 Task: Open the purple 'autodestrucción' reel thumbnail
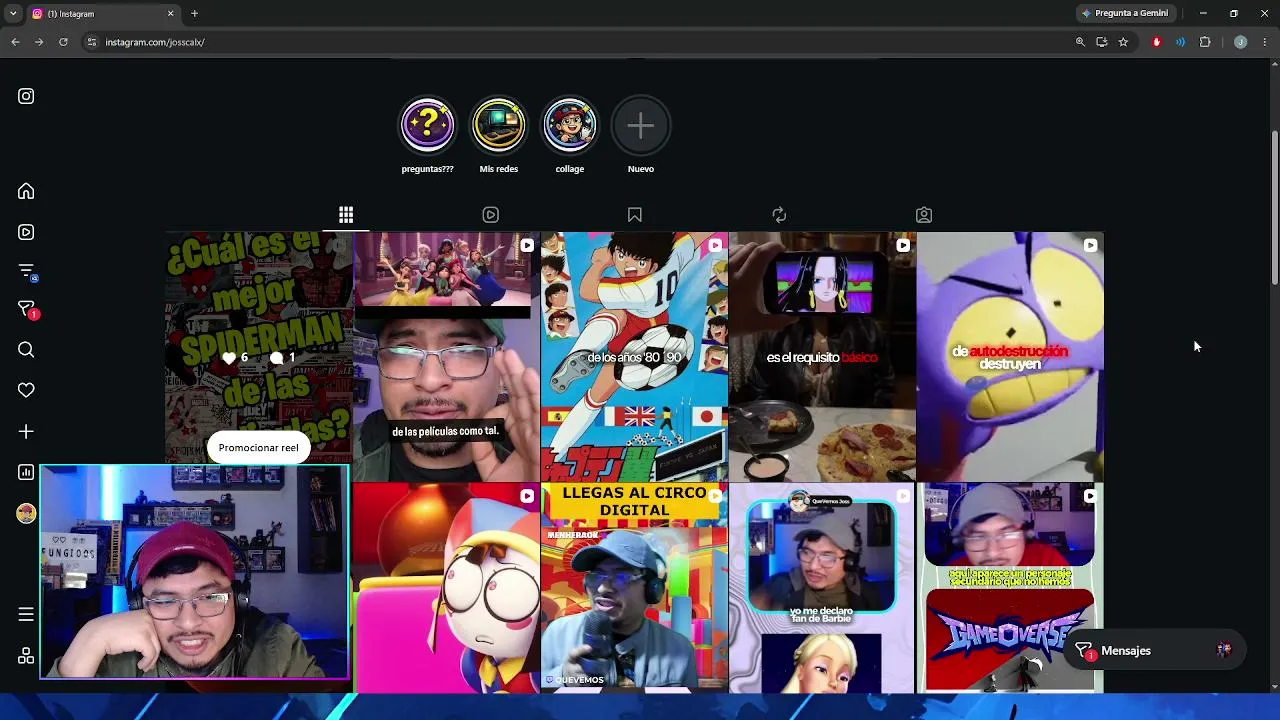(x=1010, y=357)
